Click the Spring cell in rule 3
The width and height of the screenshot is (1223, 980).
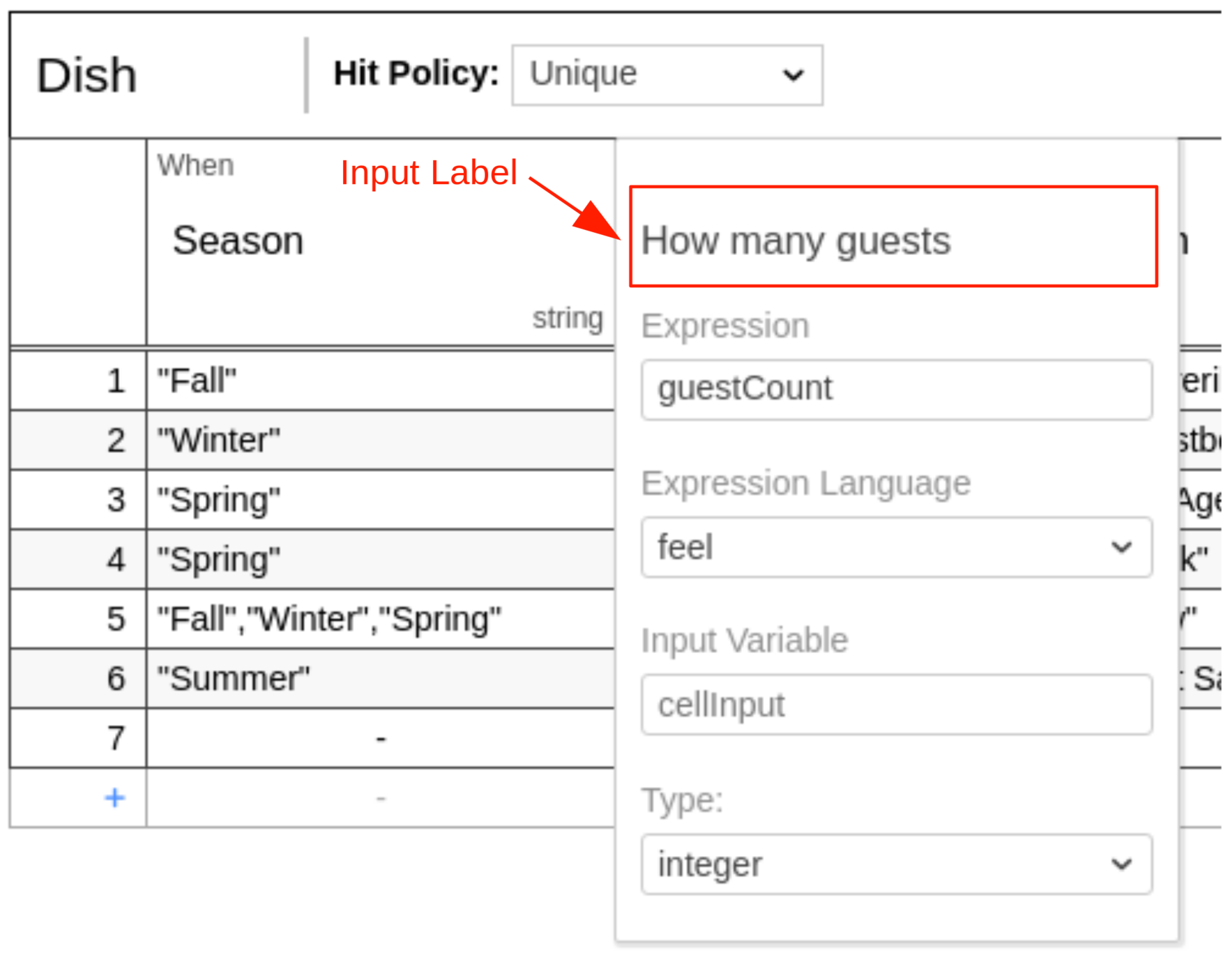217,499
